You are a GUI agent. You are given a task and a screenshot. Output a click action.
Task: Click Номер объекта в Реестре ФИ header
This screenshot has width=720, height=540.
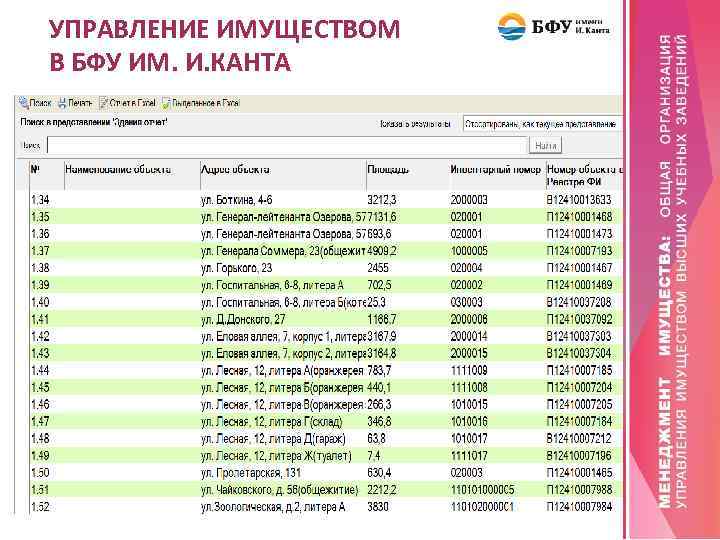(x=585, y=175)
